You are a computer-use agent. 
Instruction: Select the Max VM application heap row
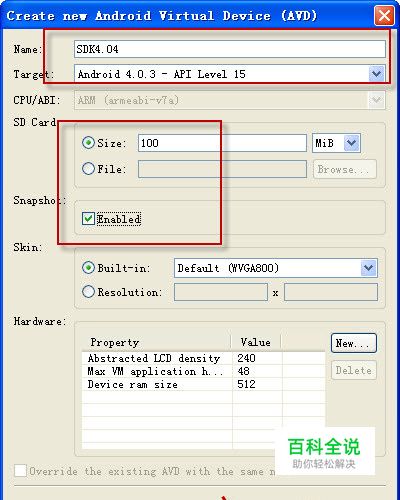click(x=203, y=371)
